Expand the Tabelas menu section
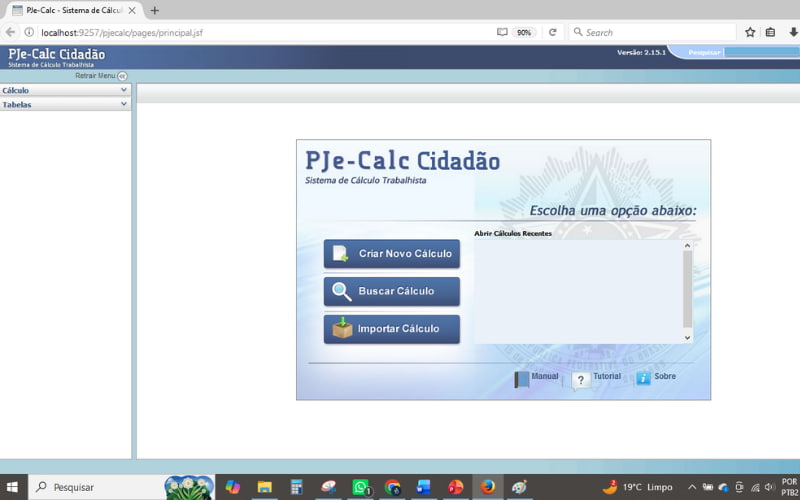The width and height of the screenshot is (800, 500). point(65,105)
